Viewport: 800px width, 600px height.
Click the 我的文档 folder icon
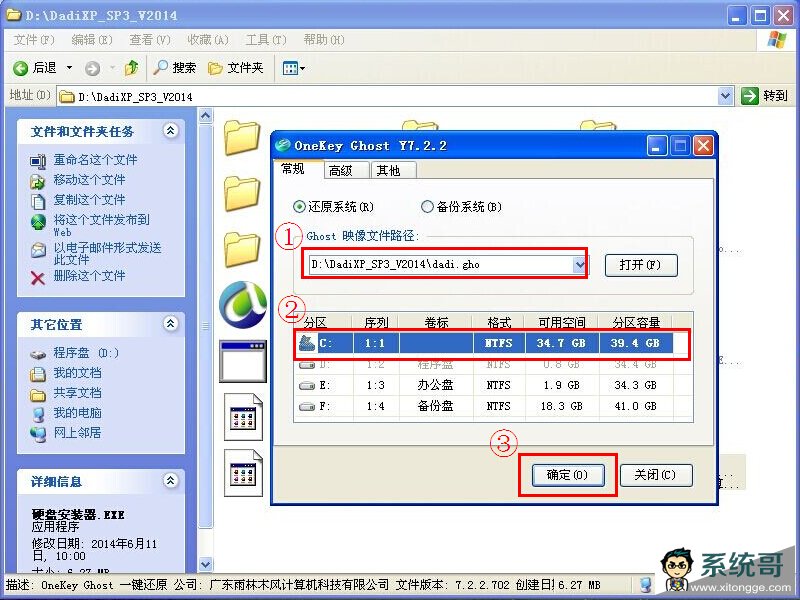point(38,374)
